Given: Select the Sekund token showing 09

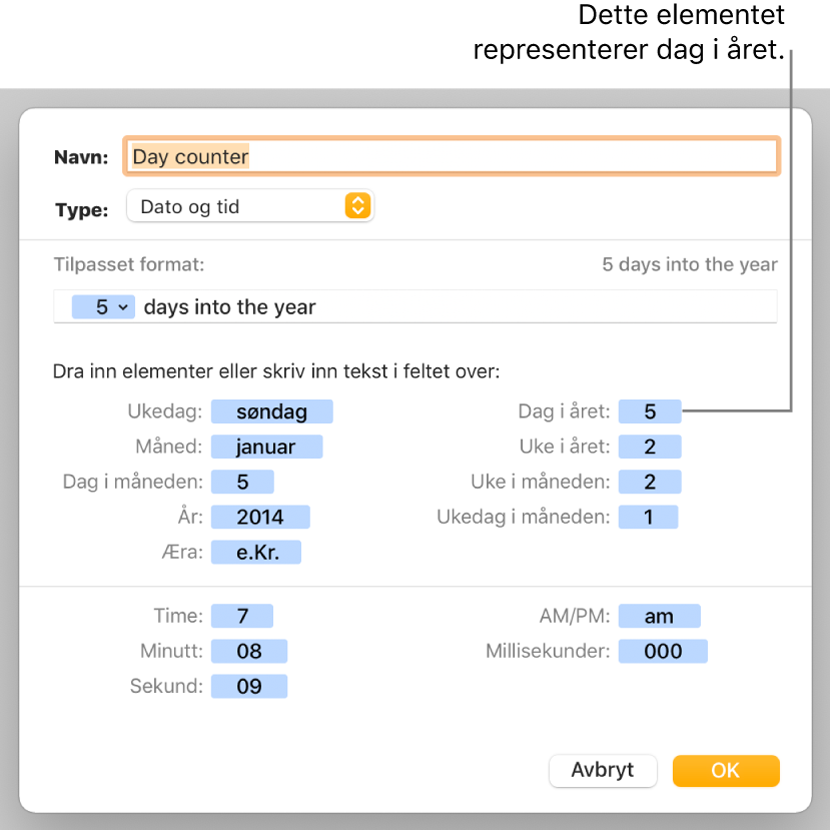Looking at the screenshot, I should click(x=249, y=686).
